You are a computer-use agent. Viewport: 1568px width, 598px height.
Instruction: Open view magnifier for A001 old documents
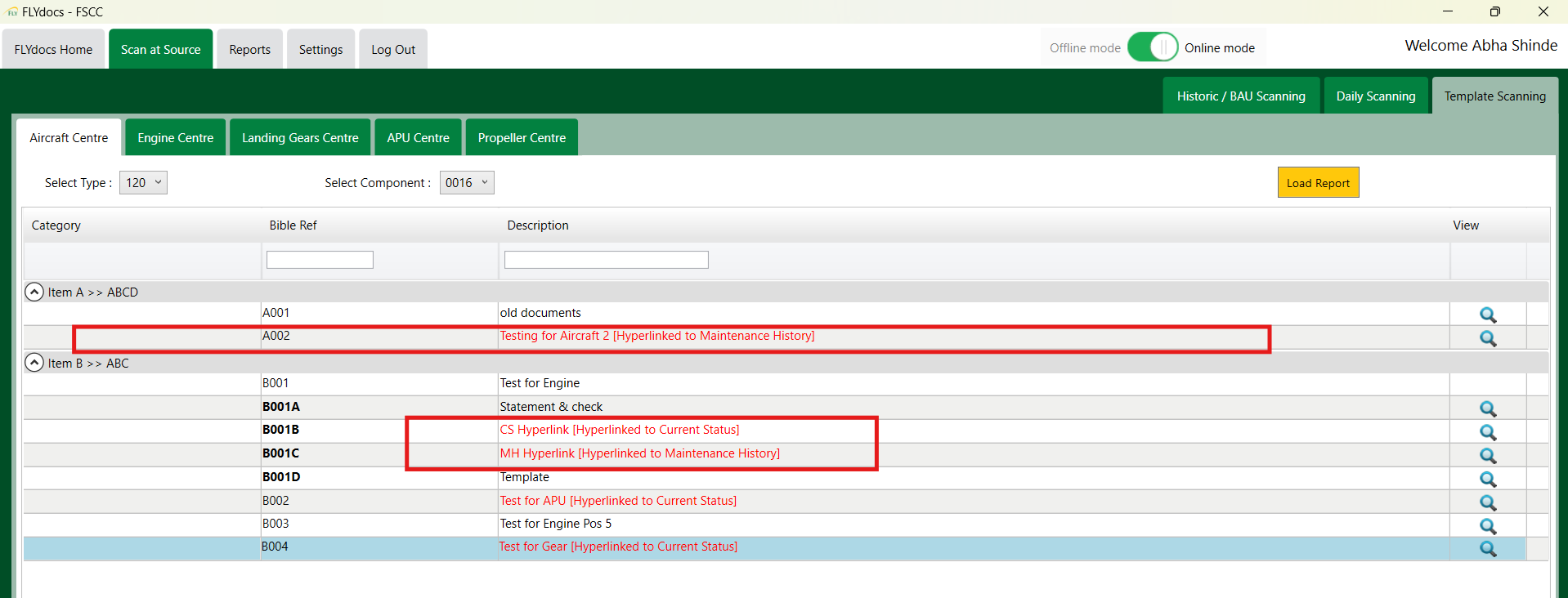pos(1488,315)
